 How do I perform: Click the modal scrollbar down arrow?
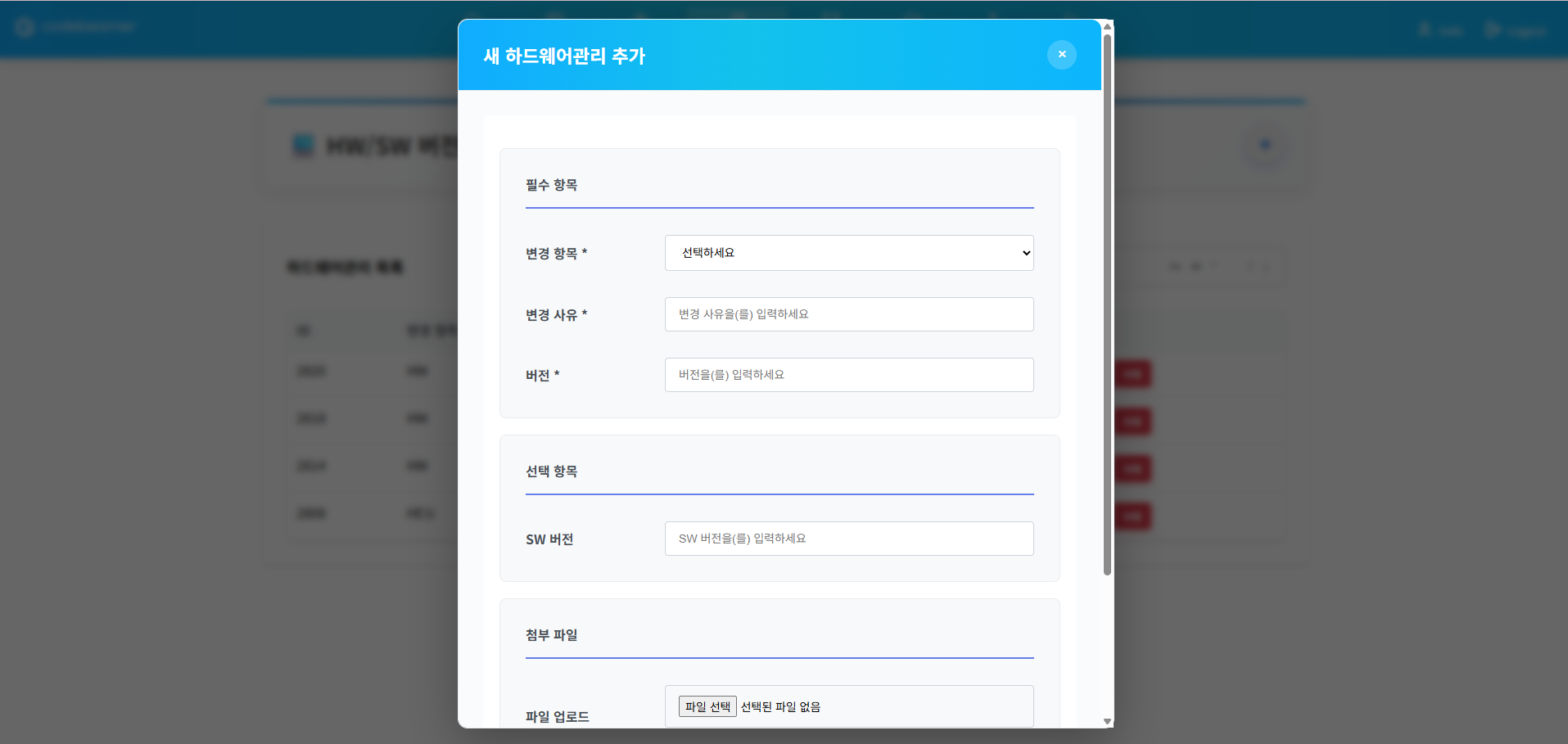click(1108, 722)
